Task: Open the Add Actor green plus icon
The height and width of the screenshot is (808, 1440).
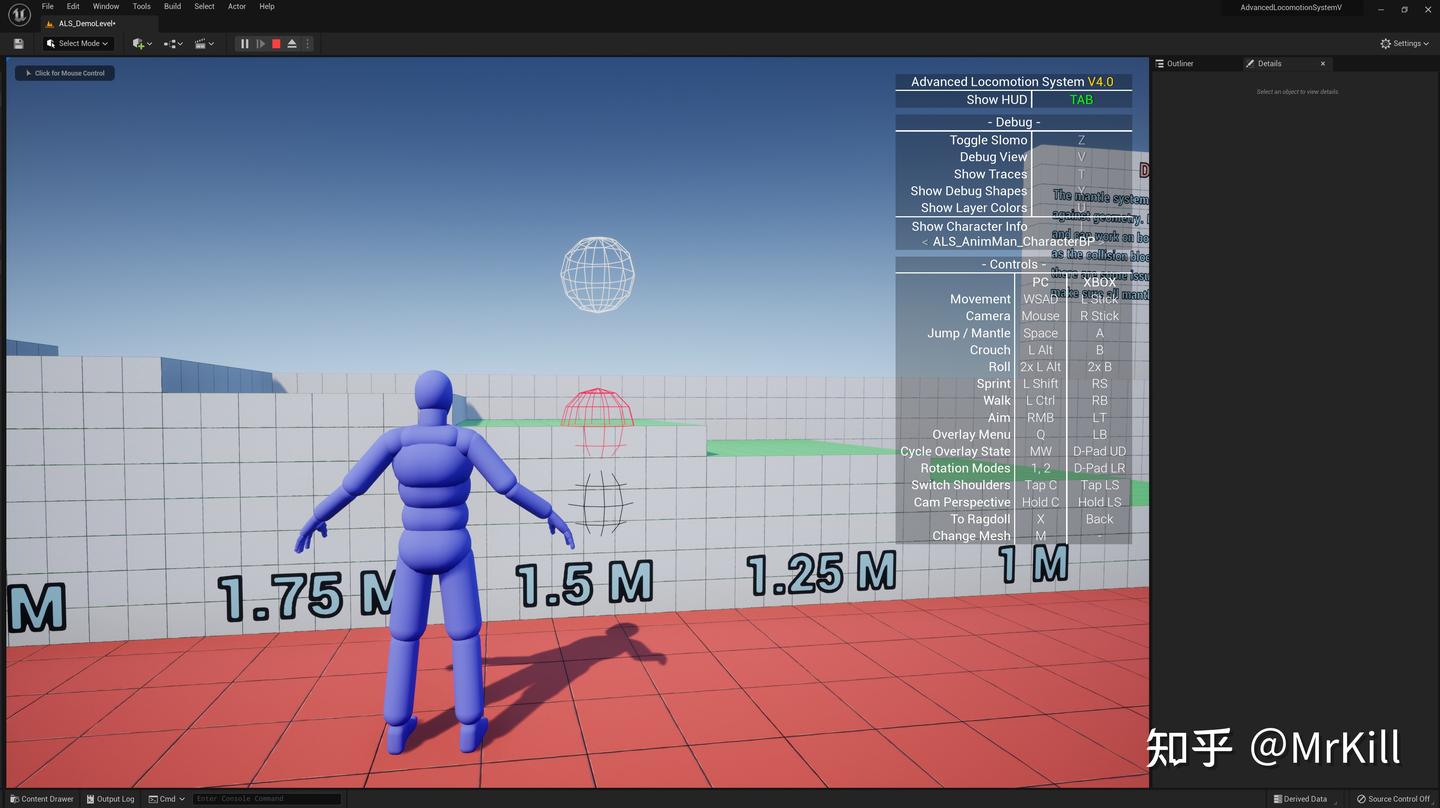Action: pyautogui.click(x=138, y=43)
